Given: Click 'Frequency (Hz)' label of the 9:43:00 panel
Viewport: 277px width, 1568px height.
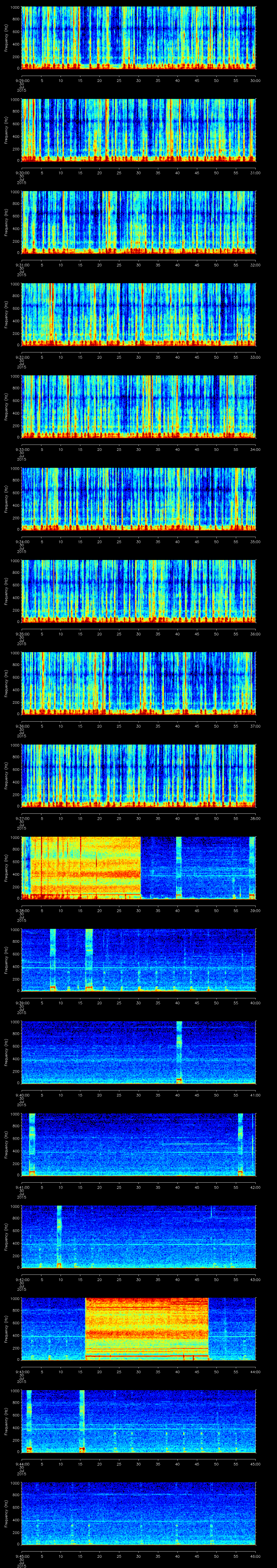Looking at the screenshot, I should point(6,1328).
